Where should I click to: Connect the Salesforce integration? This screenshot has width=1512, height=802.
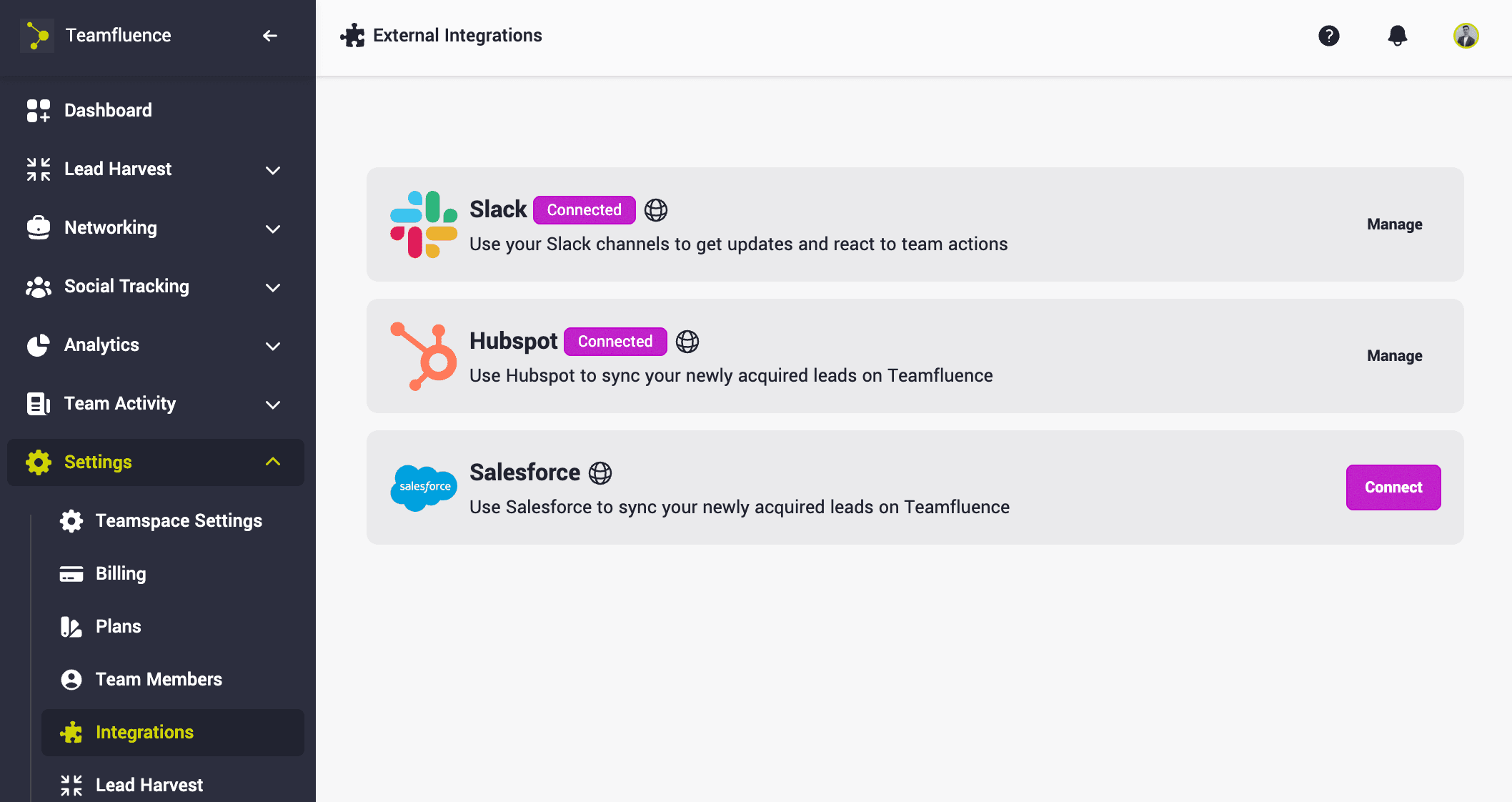[1393, 487]
